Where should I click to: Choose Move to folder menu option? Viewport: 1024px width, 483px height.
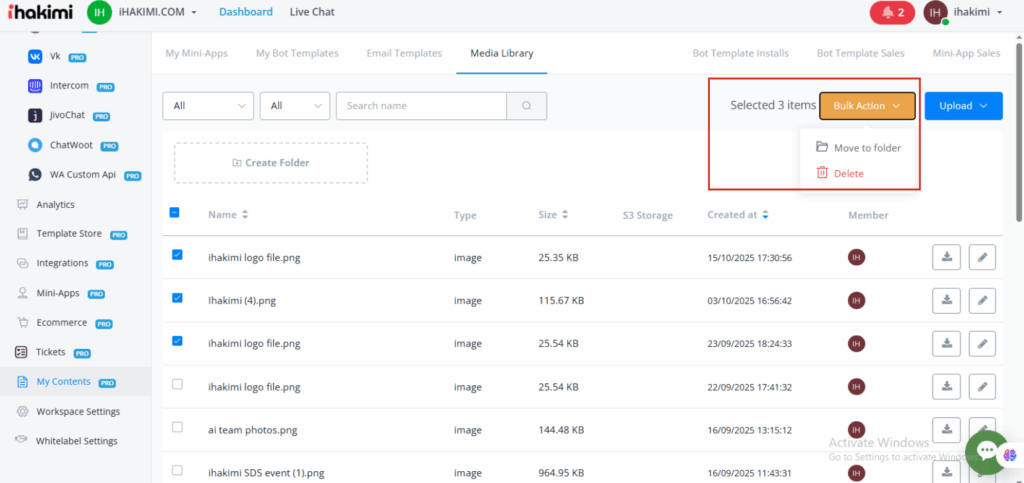866,148
